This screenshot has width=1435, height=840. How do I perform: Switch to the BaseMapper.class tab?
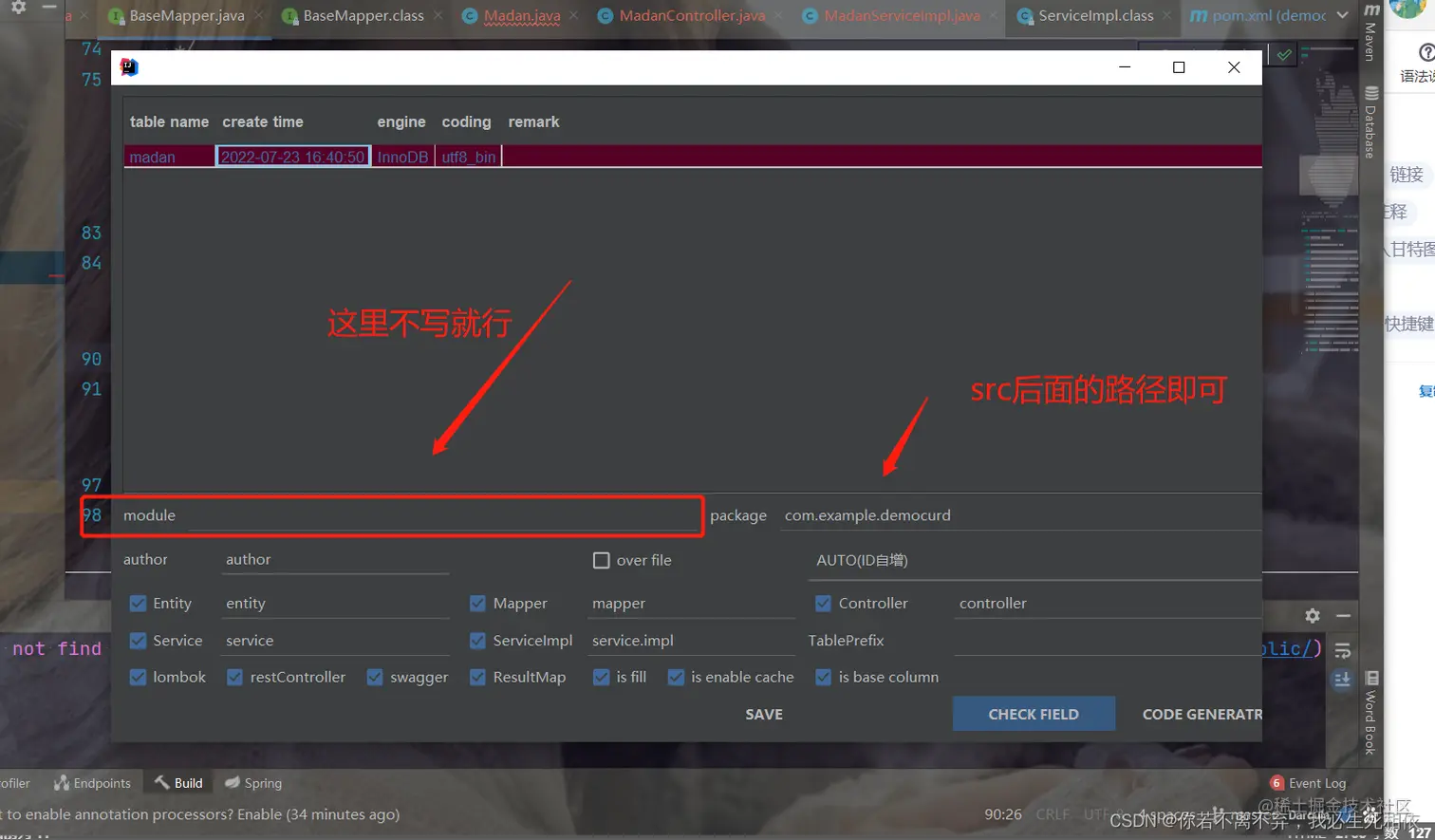point(363,15)
